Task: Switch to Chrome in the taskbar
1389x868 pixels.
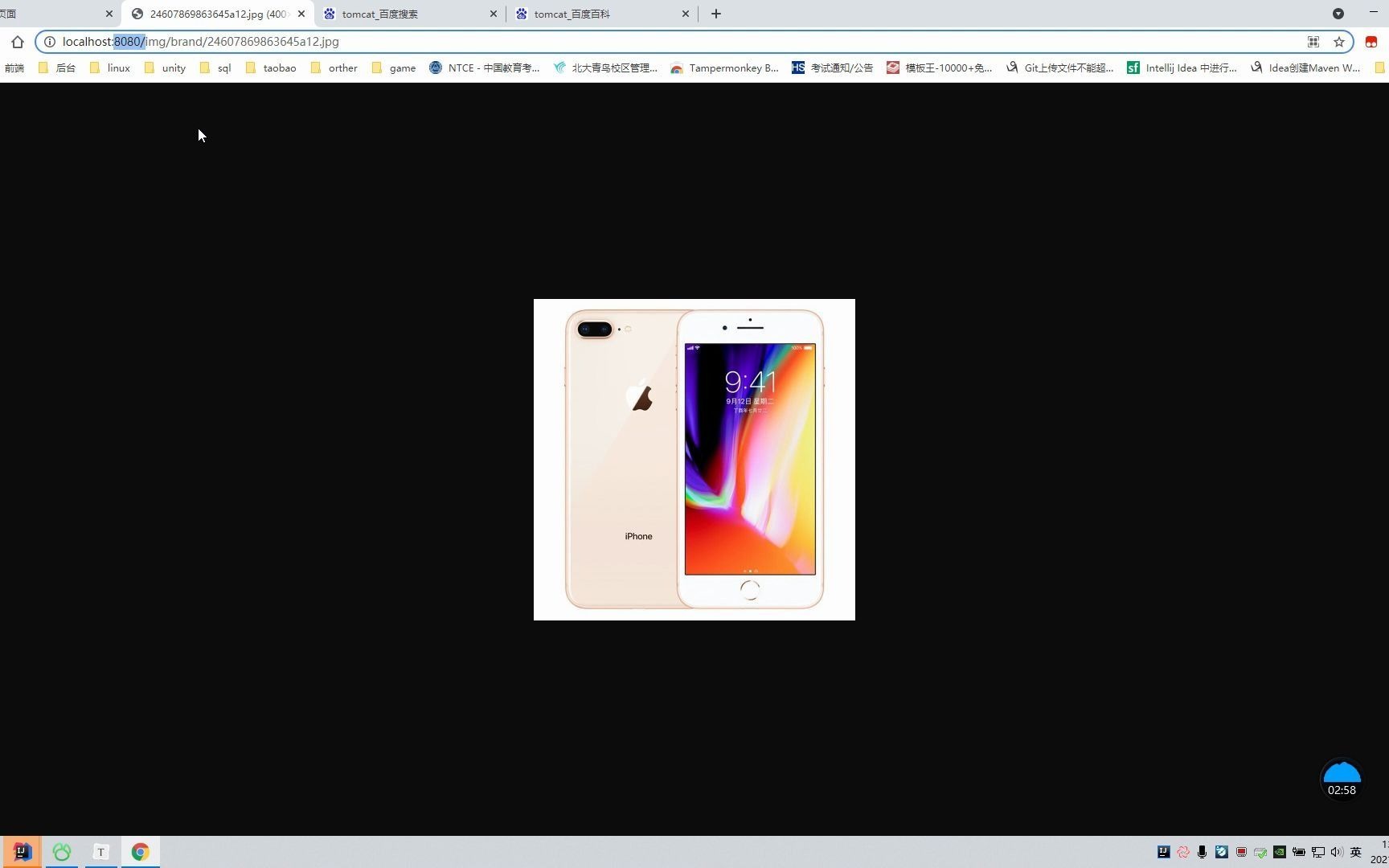Action: pyautogui.click(x=141, y=852)
